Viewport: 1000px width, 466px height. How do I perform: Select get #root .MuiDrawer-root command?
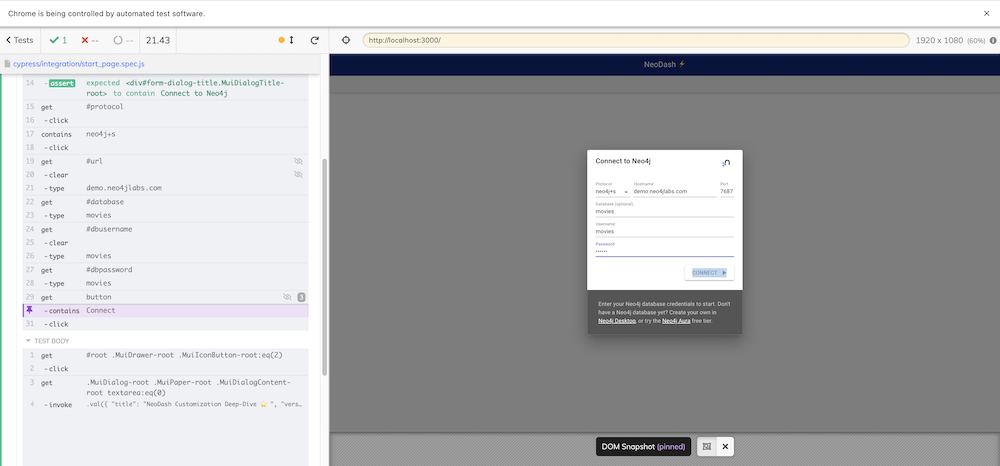(166, 355)
